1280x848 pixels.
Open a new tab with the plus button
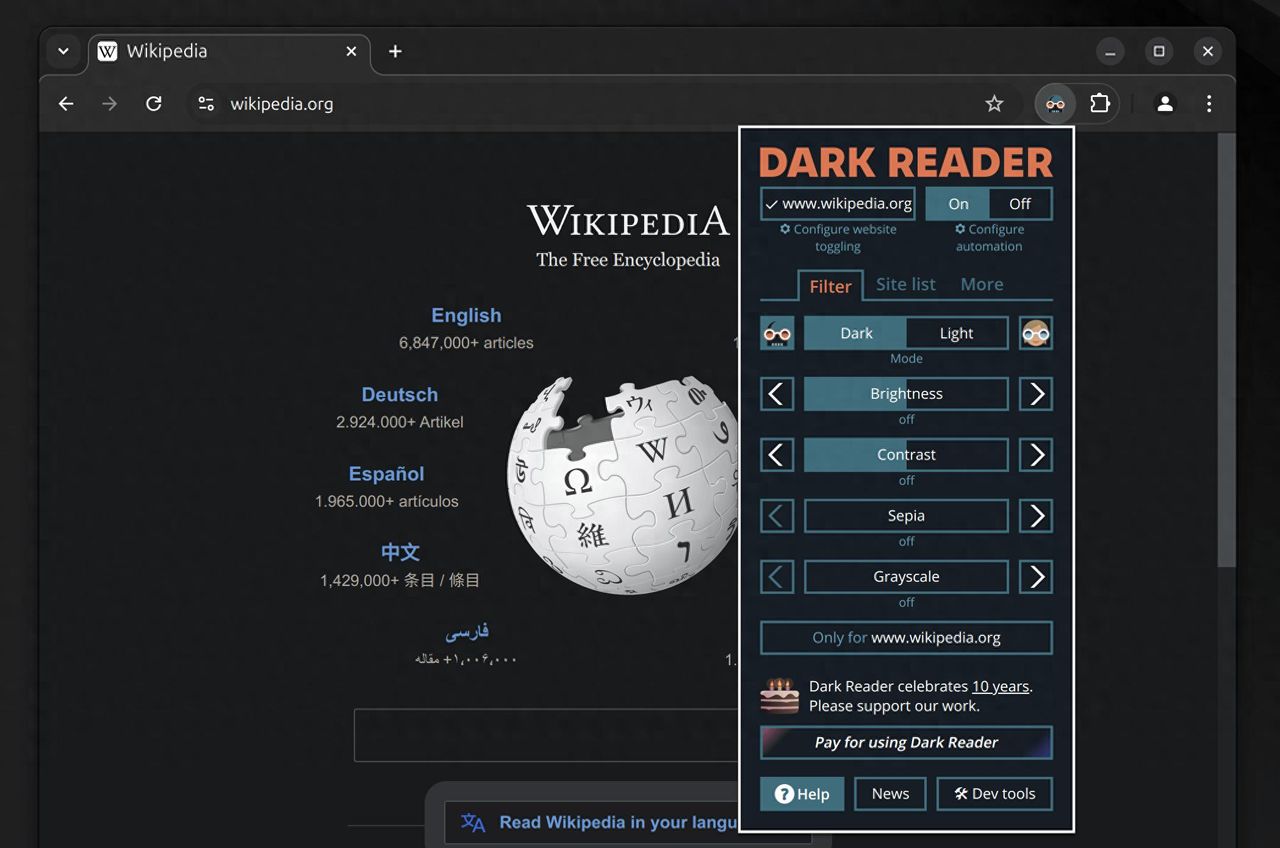click(395, 51)
